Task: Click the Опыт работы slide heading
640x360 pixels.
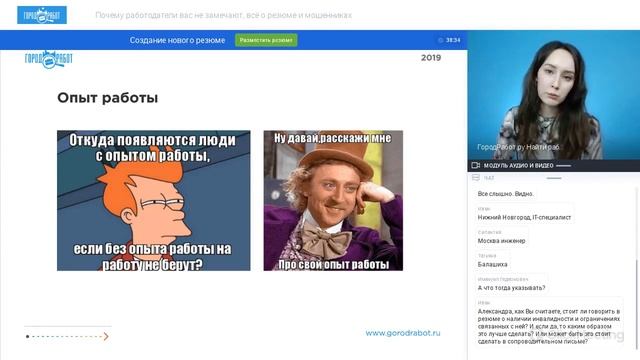Action: click(107, 98)
